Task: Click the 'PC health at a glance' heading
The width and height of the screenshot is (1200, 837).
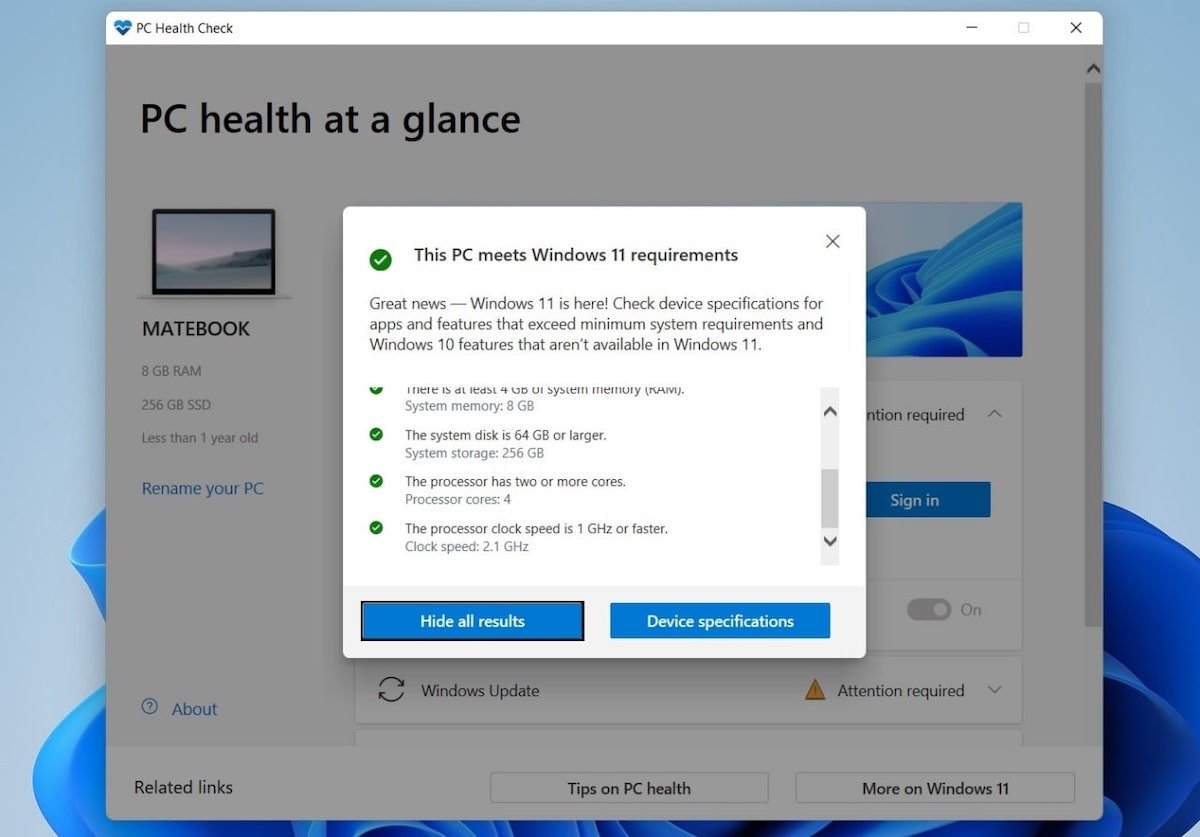Action: (x=330, y=119)
